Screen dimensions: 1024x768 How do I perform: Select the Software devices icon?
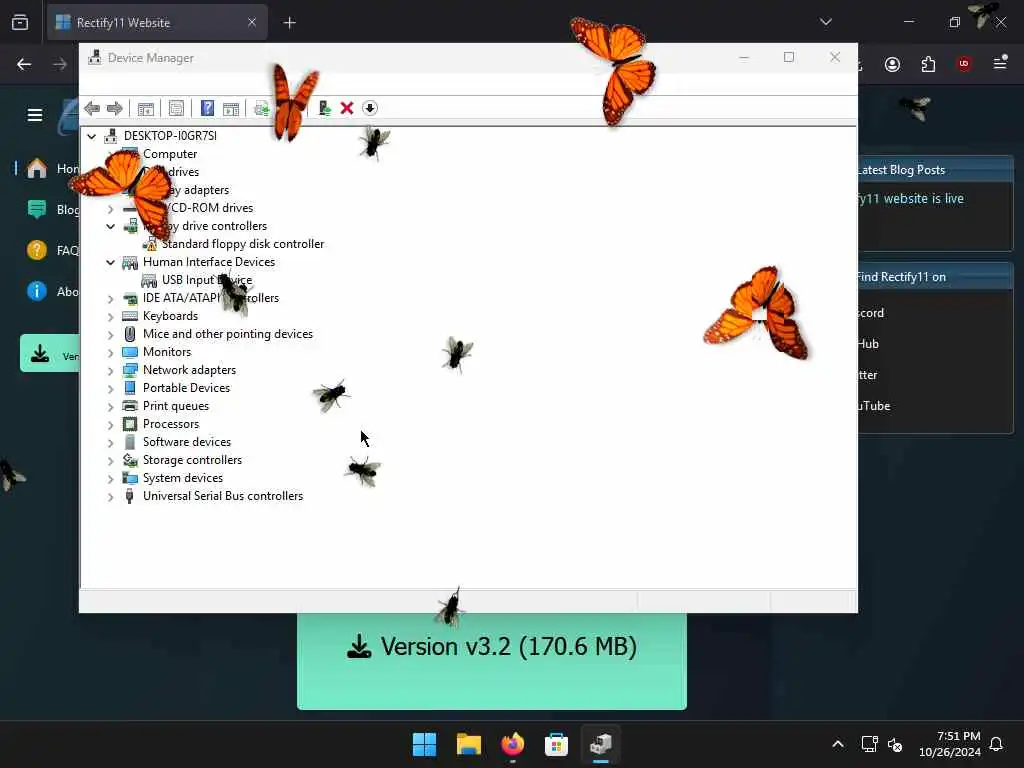click(130, 442)
